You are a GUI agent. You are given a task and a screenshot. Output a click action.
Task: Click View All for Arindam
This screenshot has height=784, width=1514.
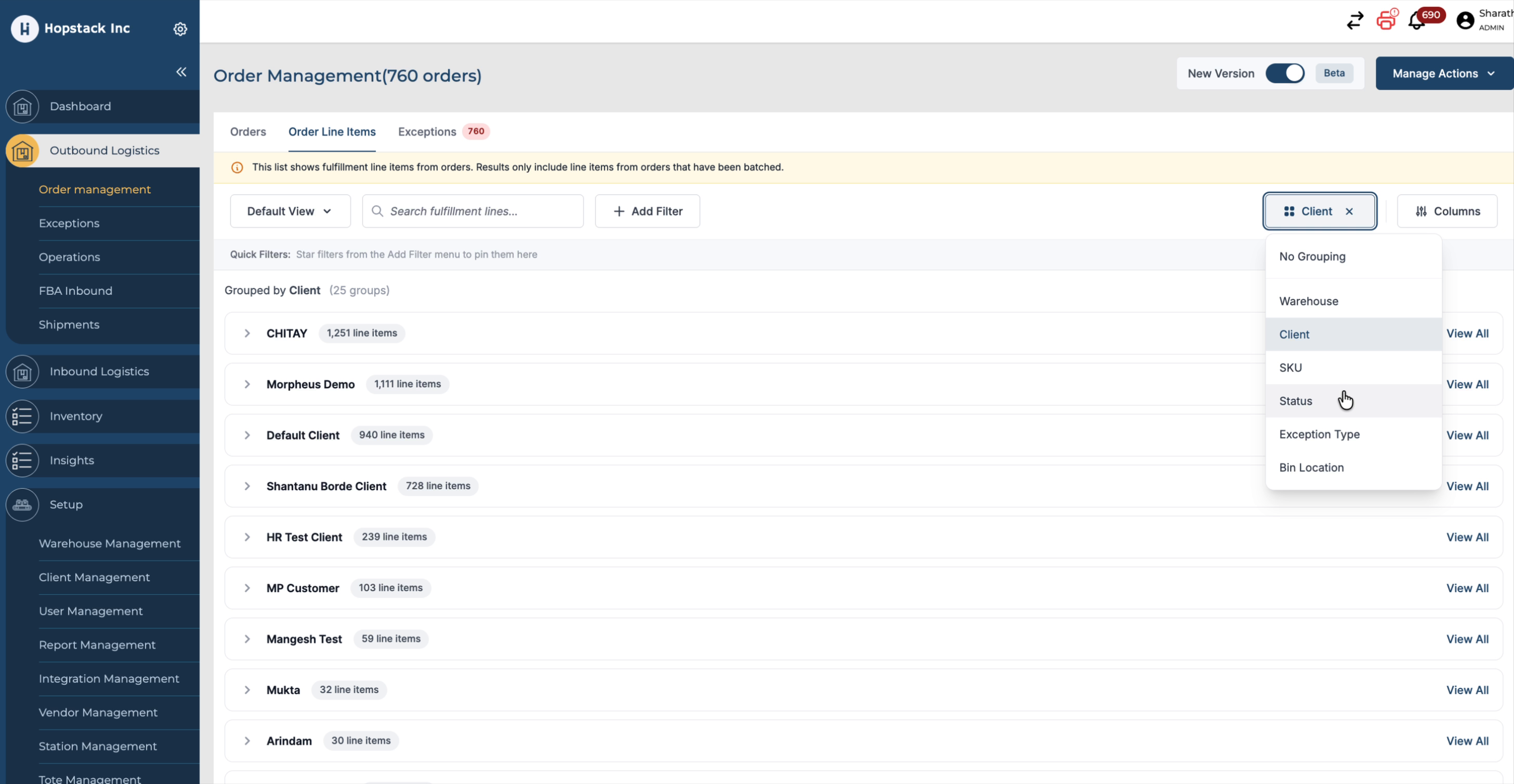1467,741
